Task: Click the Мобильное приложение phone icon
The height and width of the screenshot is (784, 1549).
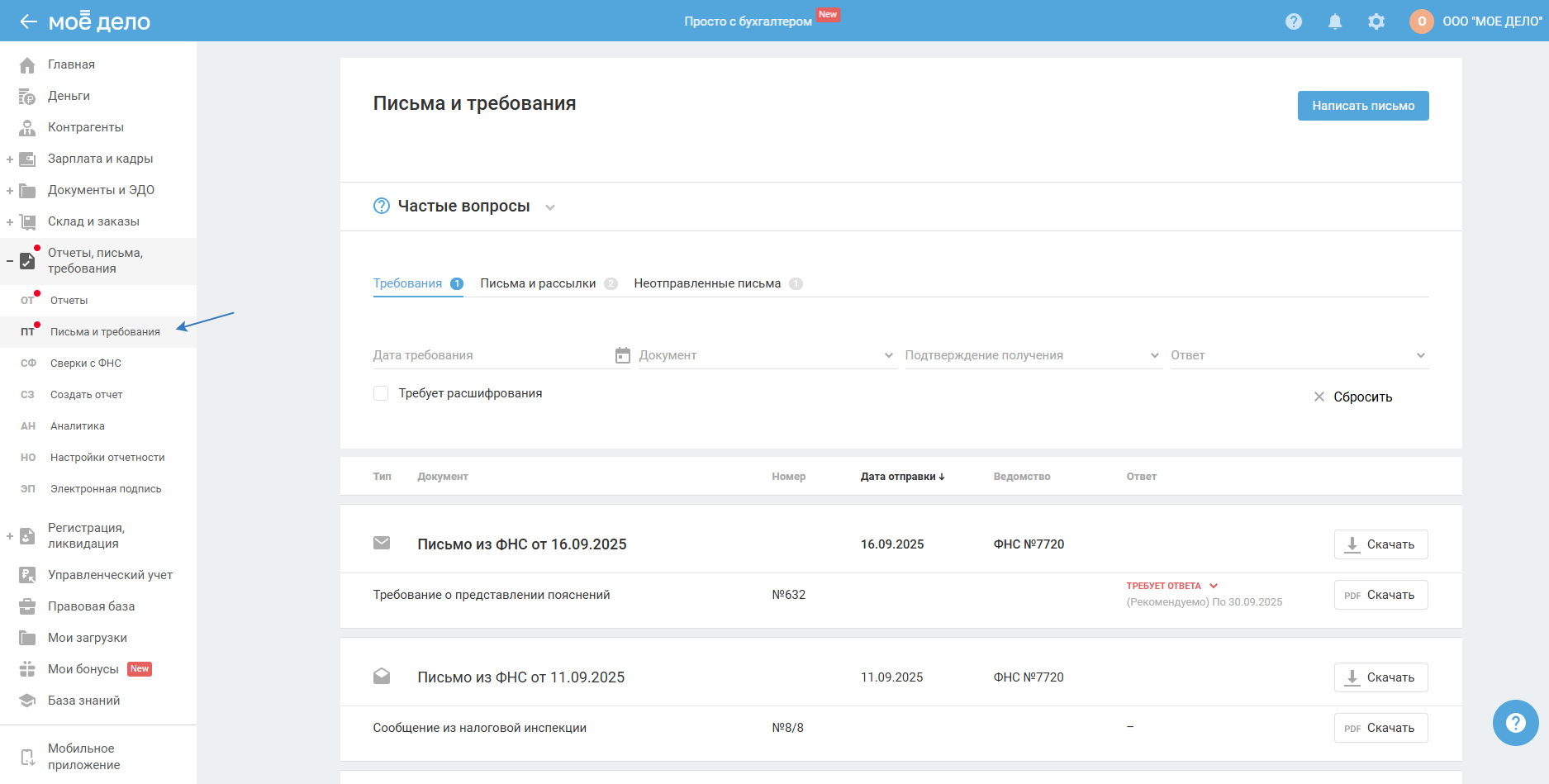Action: point(27,757)
